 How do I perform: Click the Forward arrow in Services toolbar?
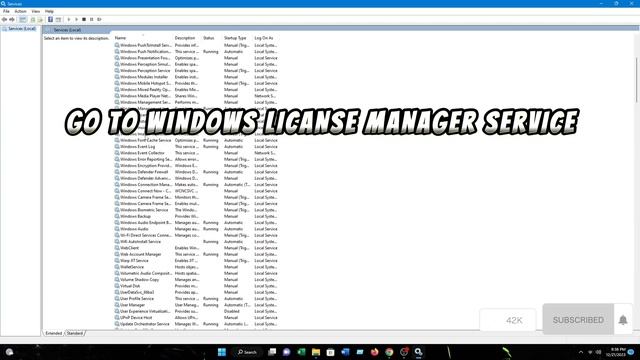tap(12, 19)
